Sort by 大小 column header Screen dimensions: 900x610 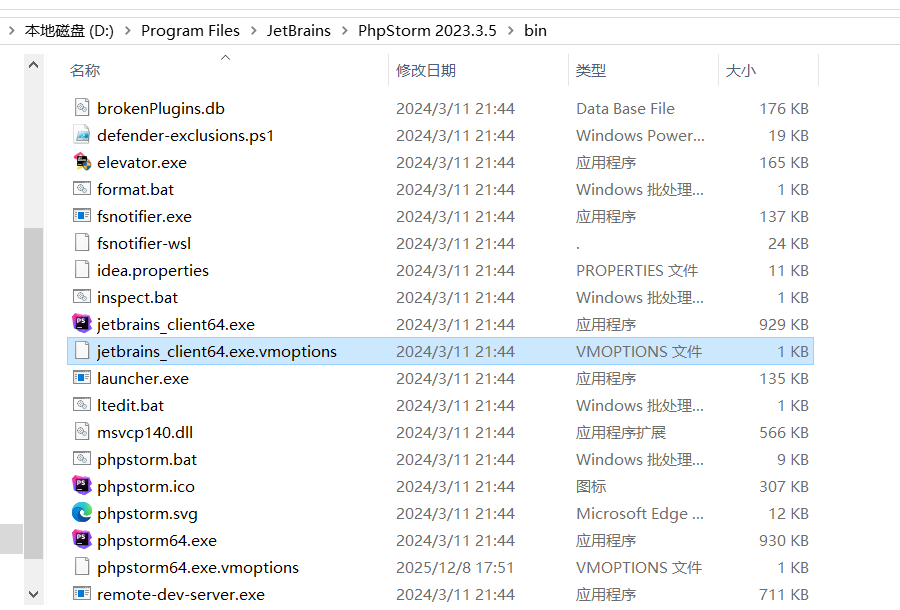740,70
